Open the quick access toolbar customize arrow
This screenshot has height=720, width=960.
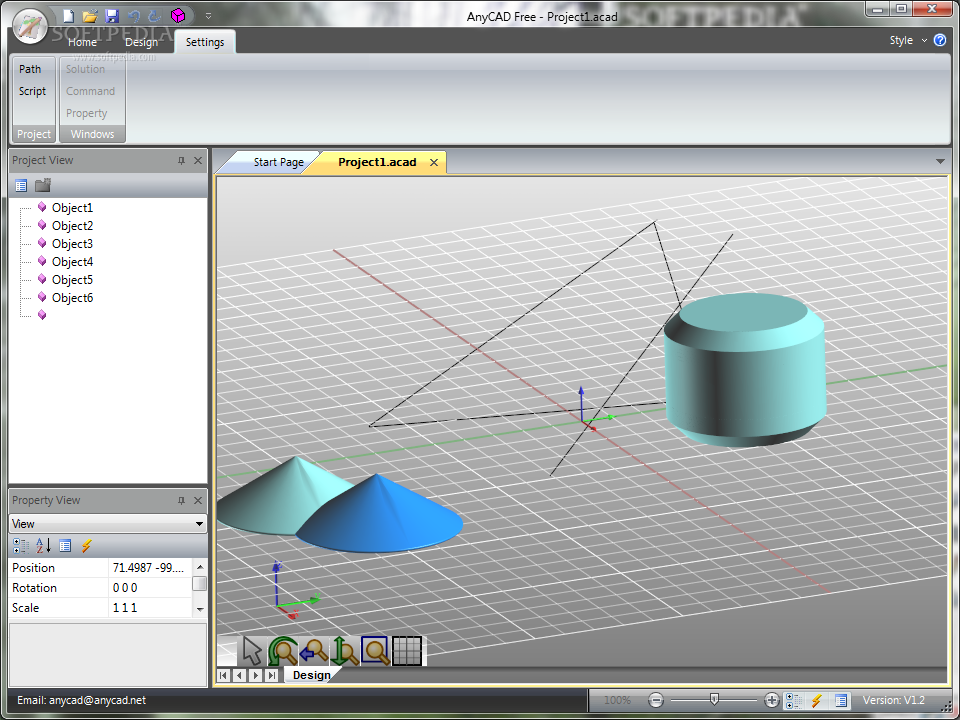tap(208, 16)
